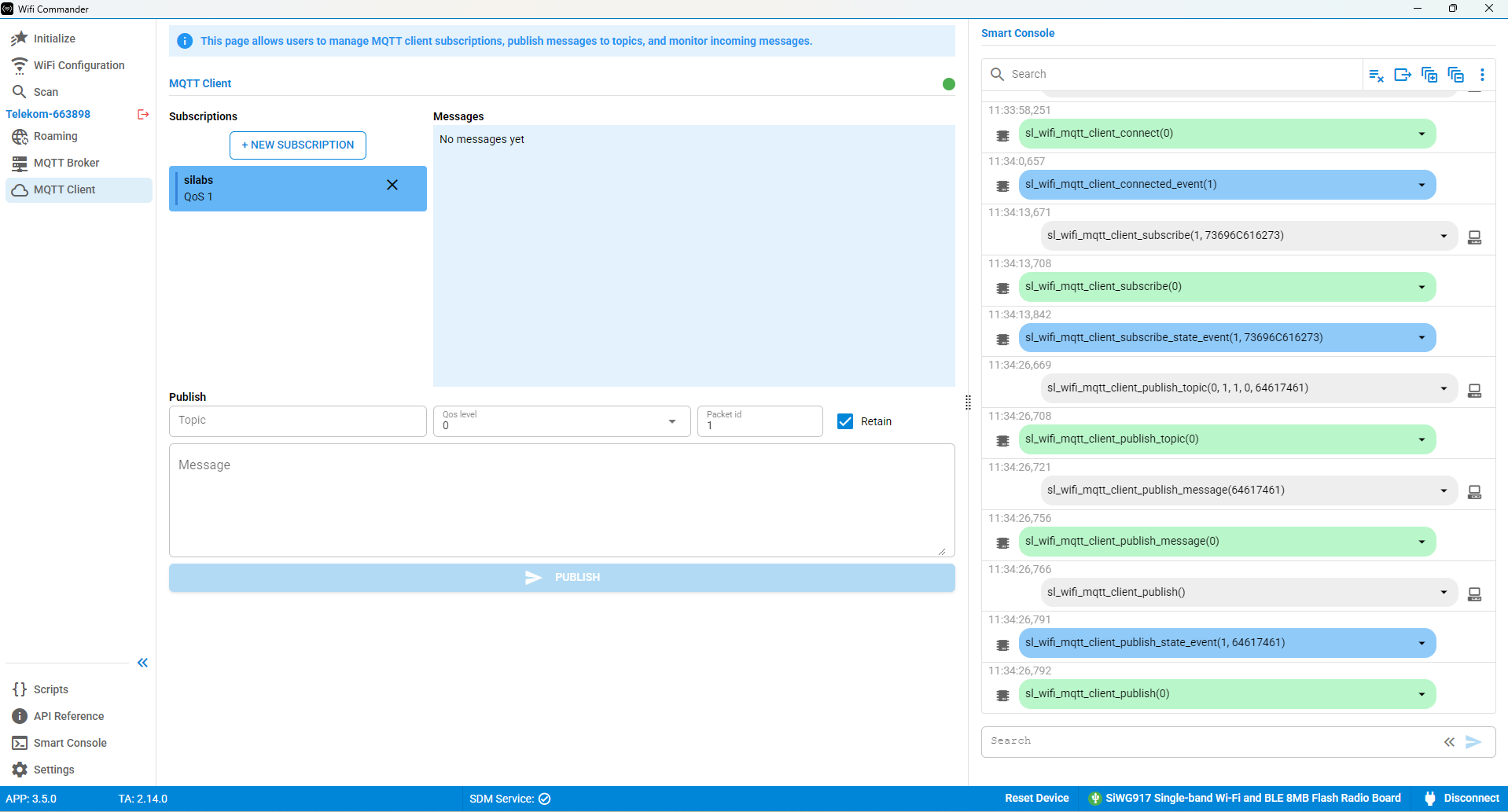Open Scripts section
This screenshot has height=812, width=1508.
[79, 689]
